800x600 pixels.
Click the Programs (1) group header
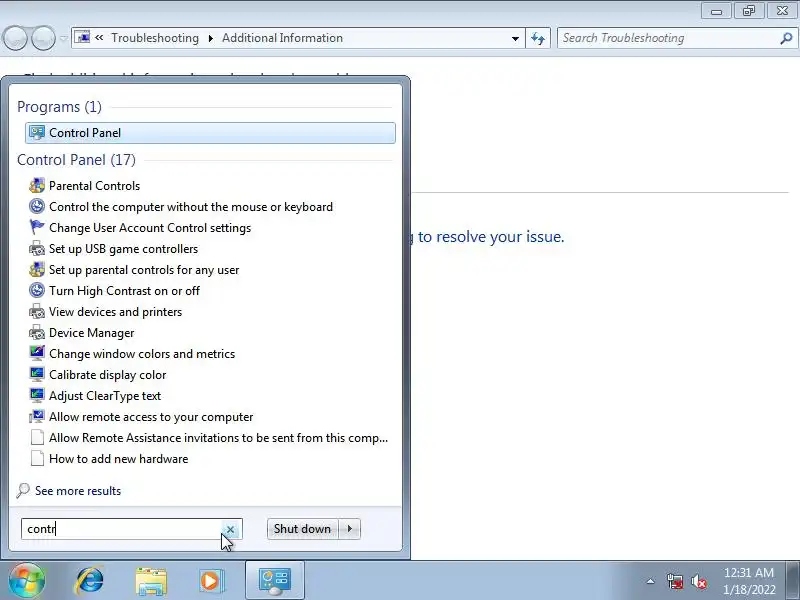tap(59, 107)
